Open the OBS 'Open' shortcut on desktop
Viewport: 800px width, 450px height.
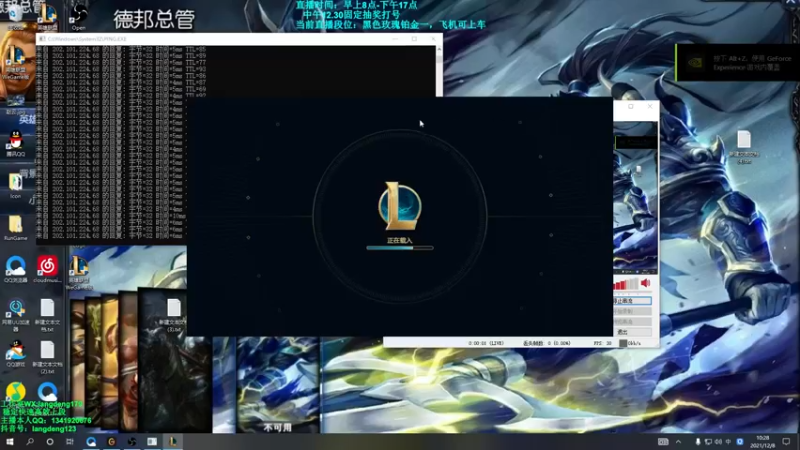(79, 17)
